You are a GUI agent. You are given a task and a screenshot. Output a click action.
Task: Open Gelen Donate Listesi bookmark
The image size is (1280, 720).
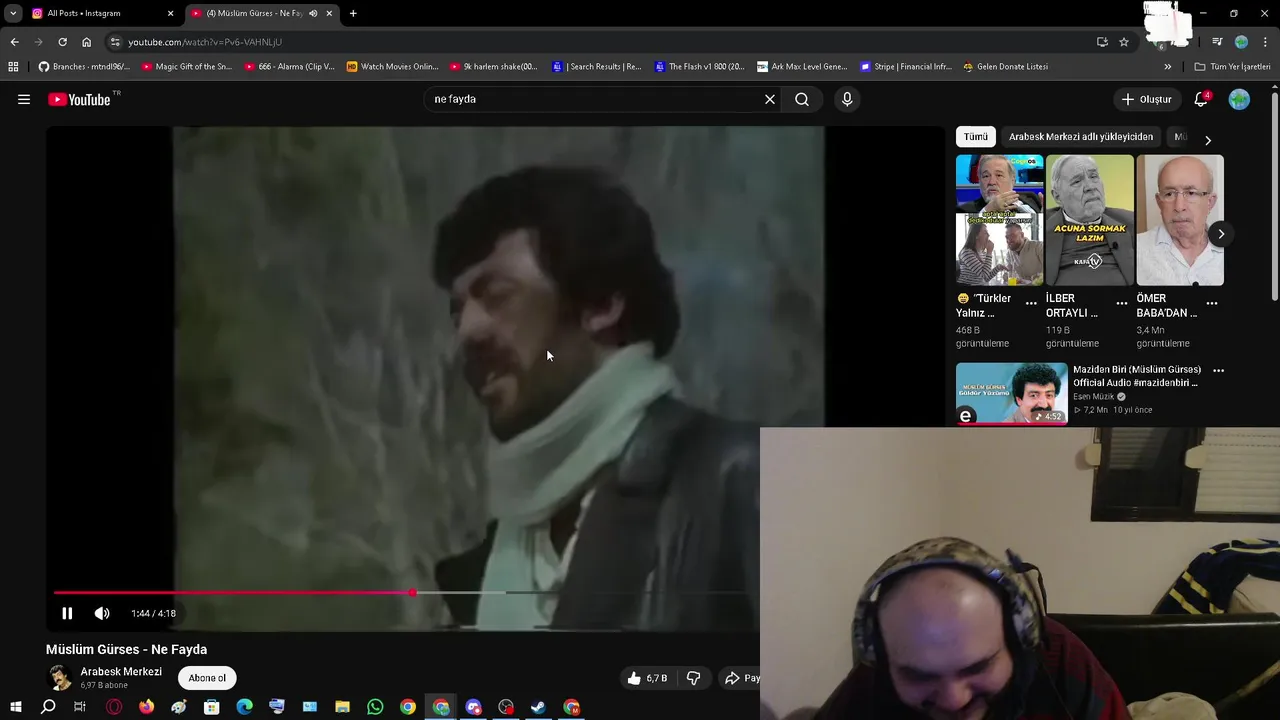[1006, 67]
